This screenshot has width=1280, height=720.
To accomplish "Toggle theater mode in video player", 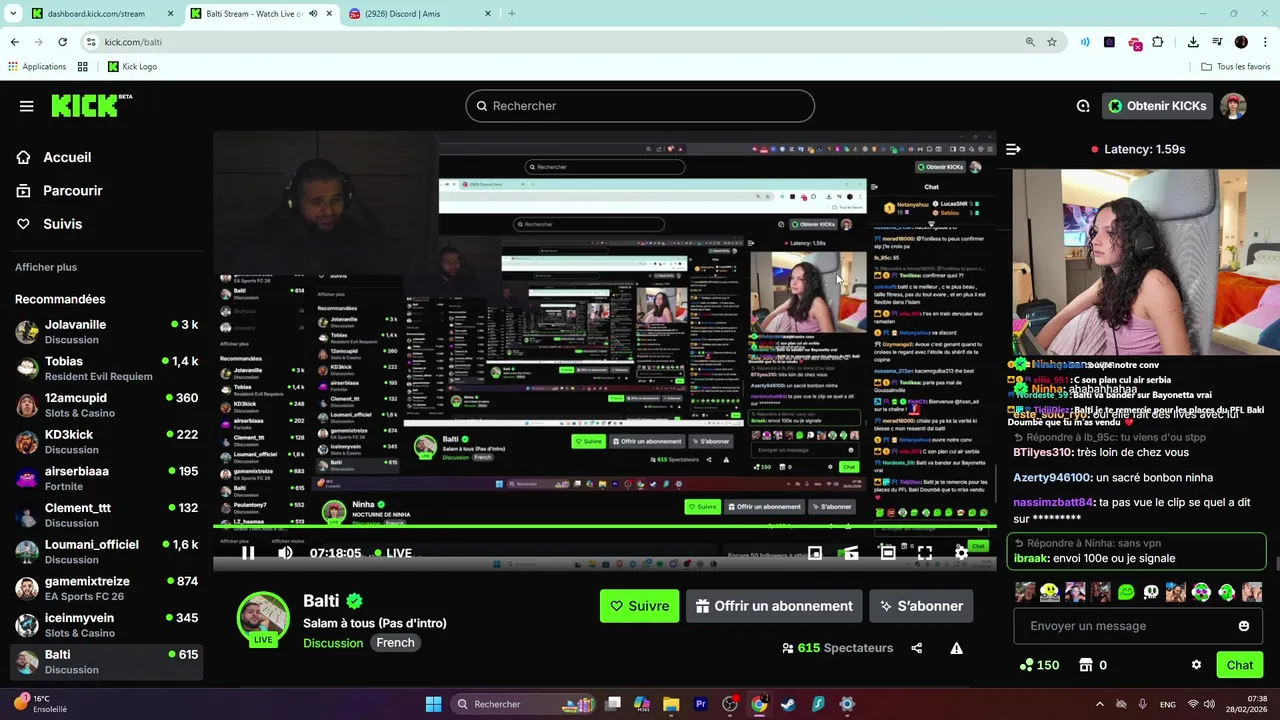I will point(887,553).
